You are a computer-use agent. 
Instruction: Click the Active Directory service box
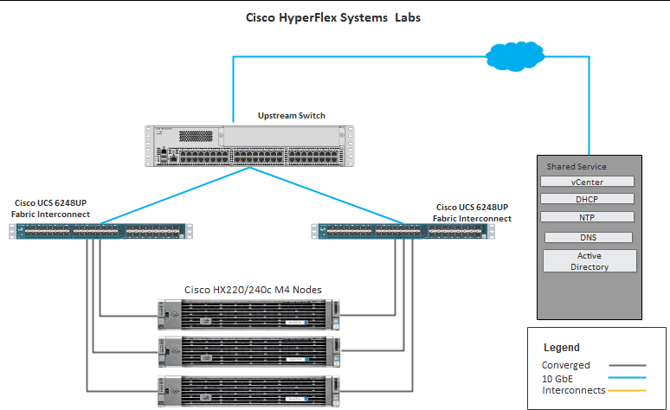pos(590,261)
